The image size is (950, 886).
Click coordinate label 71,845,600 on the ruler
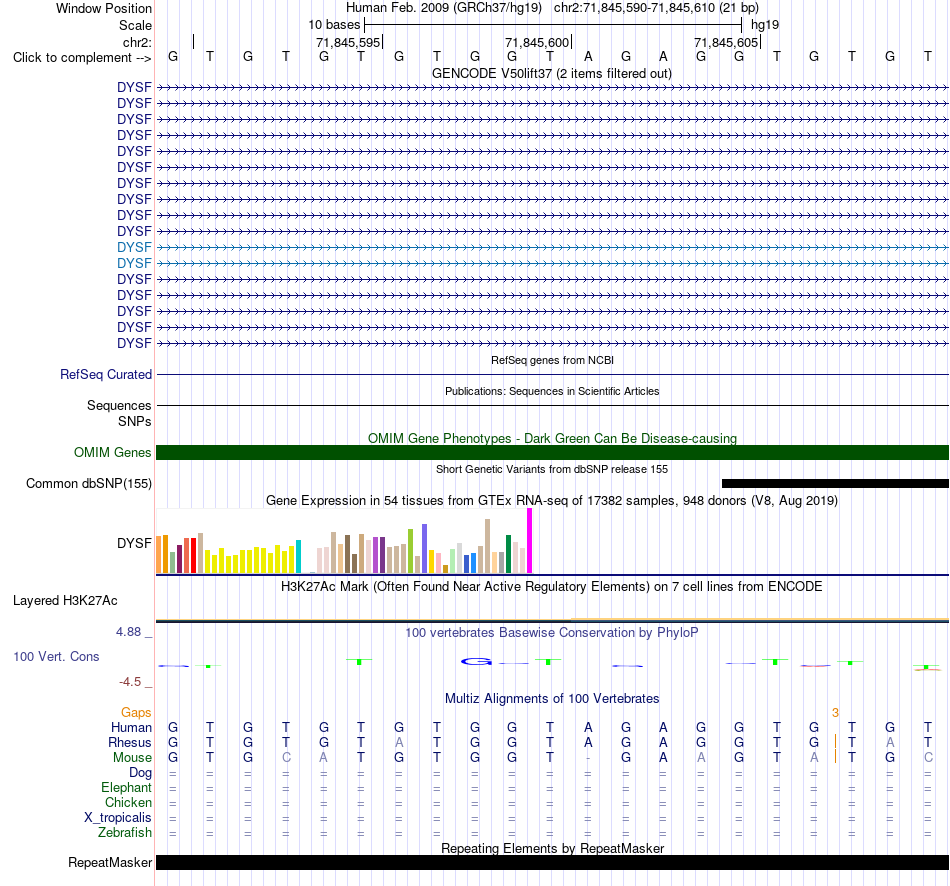pos(537,42)
